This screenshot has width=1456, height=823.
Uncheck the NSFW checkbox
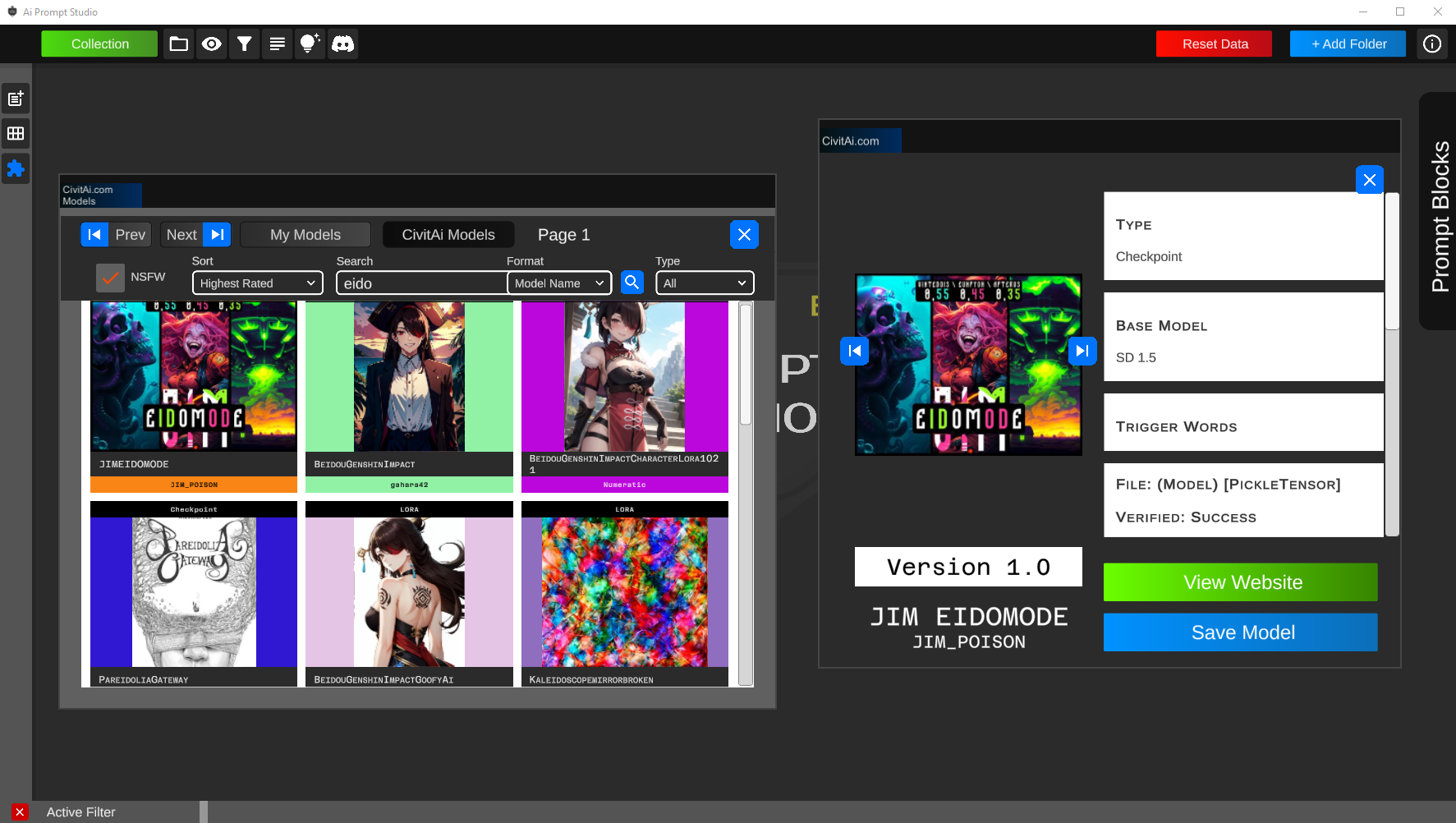(110, 278)
